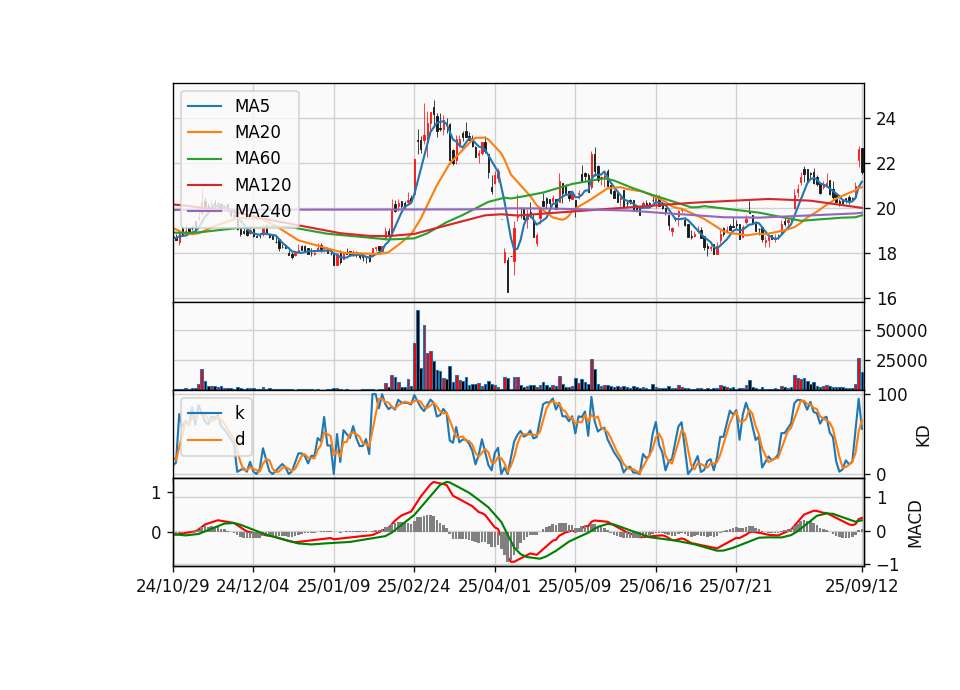Click the lowest candlestick wick near 16
960x690 pixels.
click(x=508, y=276)
